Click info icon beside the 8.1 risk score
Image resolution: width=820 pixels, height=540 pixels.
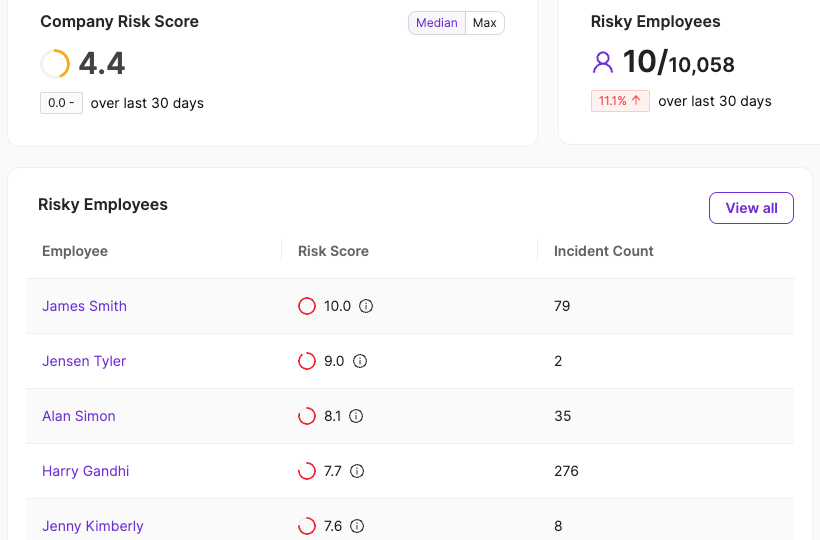tap(356, 416)
